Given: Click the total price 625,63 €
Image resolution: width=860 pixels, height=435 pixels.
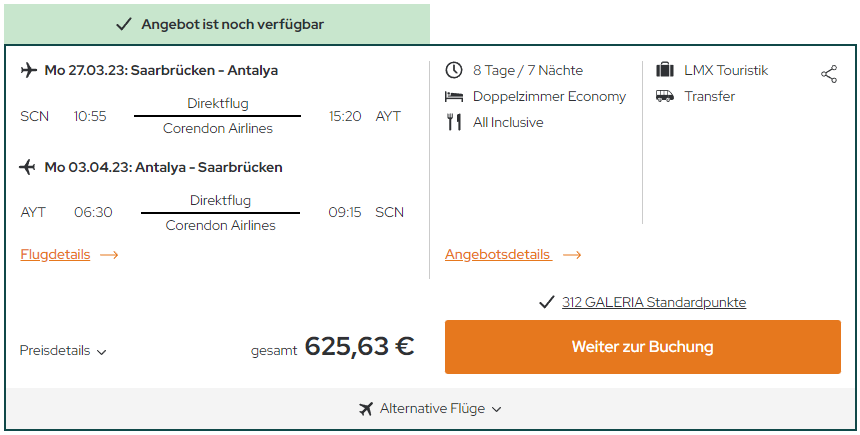Looking at the screenshot, I should [359, 347].
